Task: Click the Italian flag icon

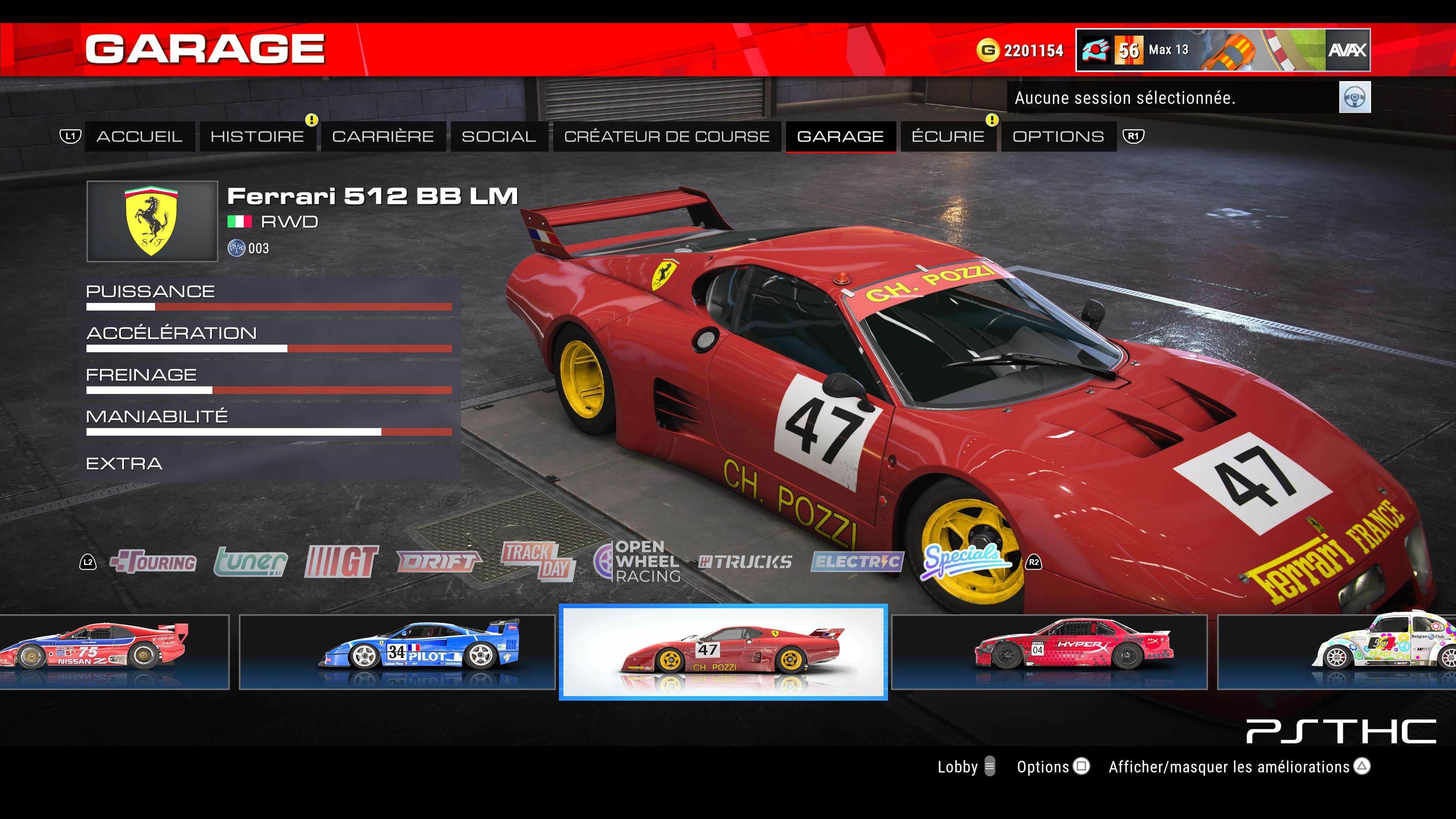Action: point(239,221)
